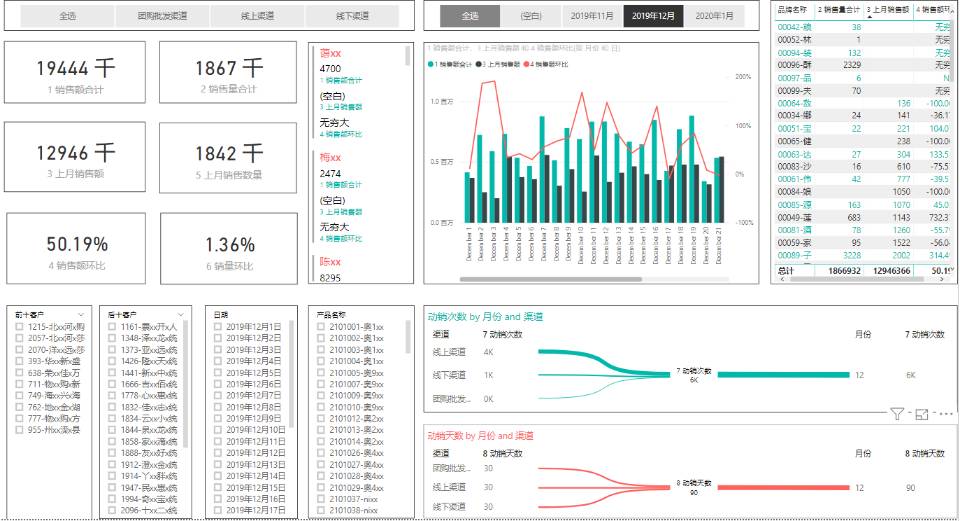Click the 线下渠道 node in 动销次数 chart
Screen dimensions: 960x521
pyautogui.click(x=449, y=375)
